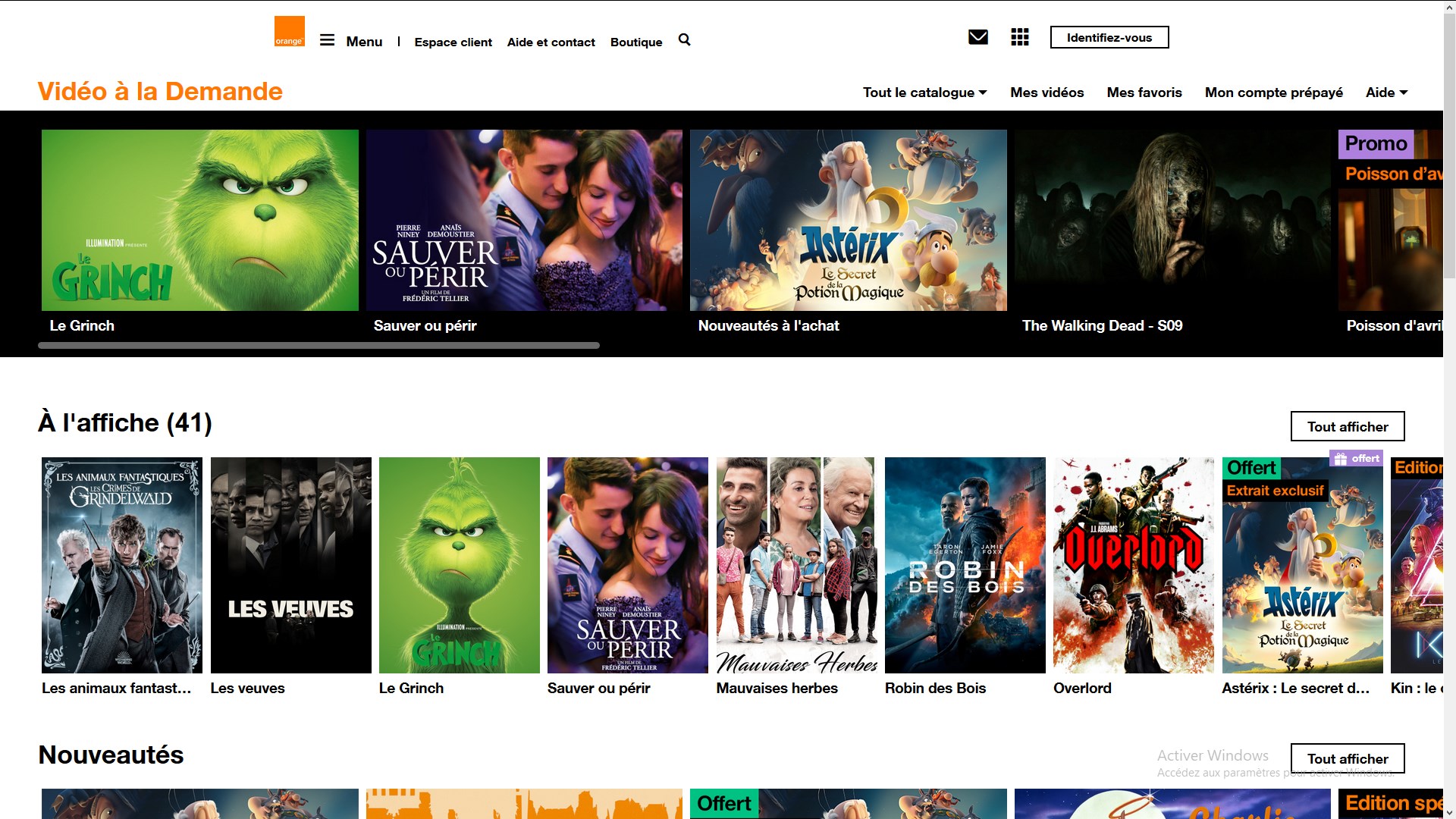This screenshot has height=819, width=1456.
Task: Click the 'Mauvaises herbes' title text
Action: click(x=777, y=688)
